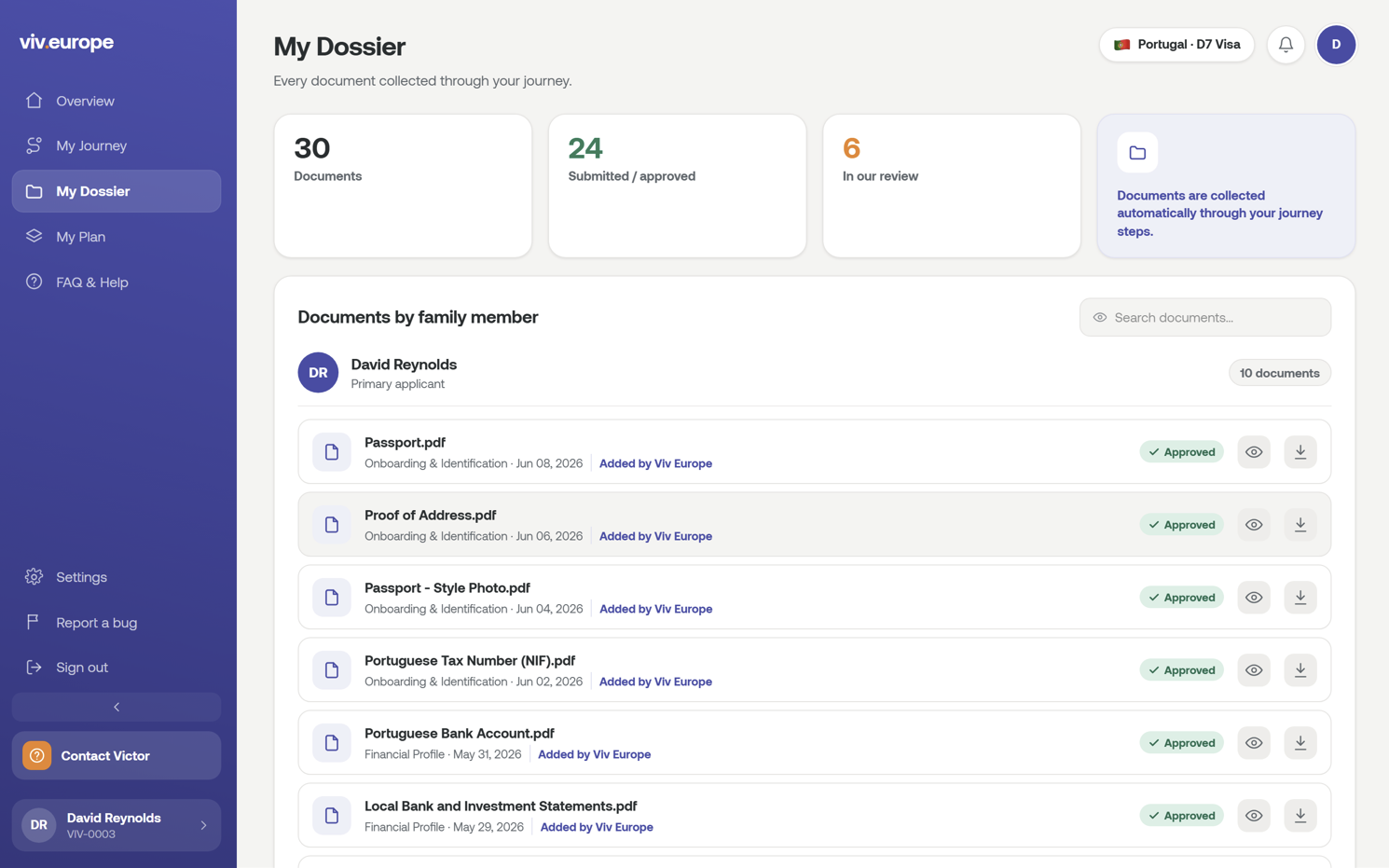Click the 10 documents badge
Image resolution: width=1389 pixels, height=868 pixels.
(x=1280, y=373)
